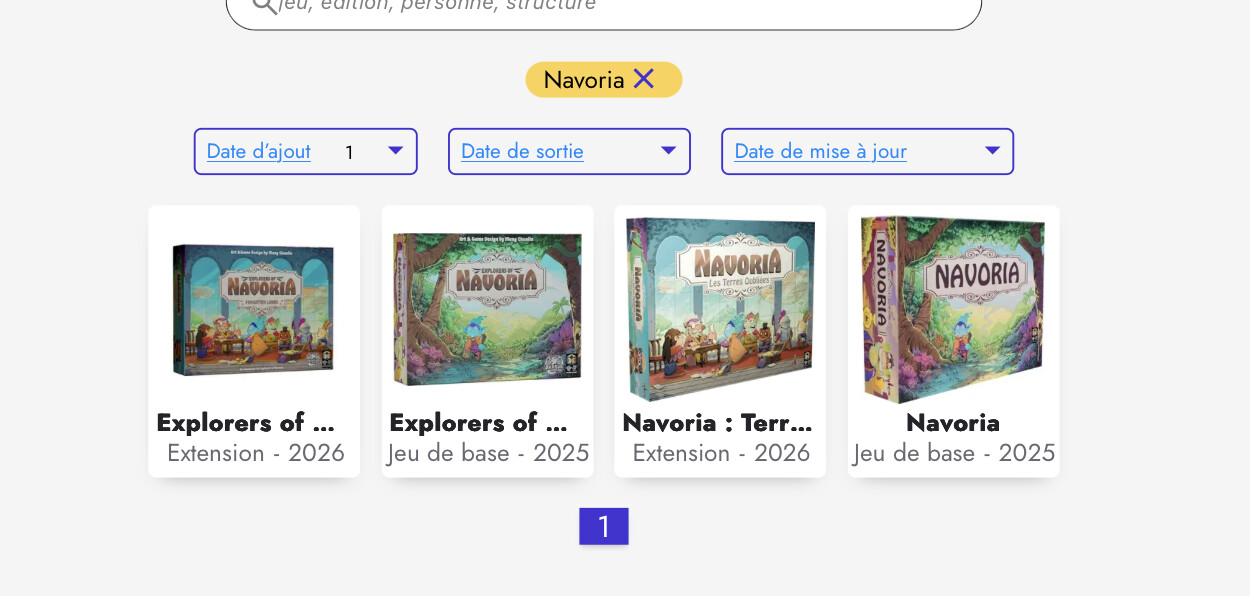Screen dimensions: 1250x596
Task: Click the Explorers of... Jeu de base title
Action: (x=479, y=423)
